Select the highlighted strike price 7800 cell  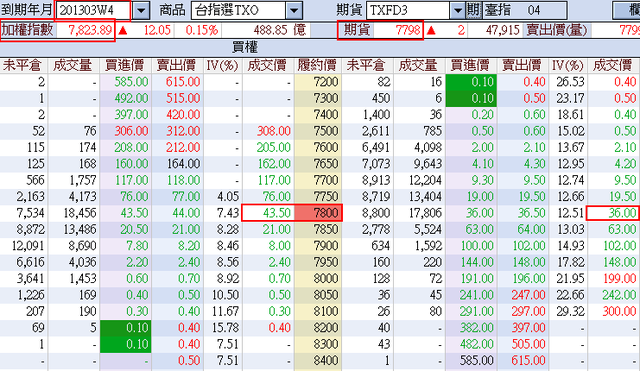[x=318, y=213]
